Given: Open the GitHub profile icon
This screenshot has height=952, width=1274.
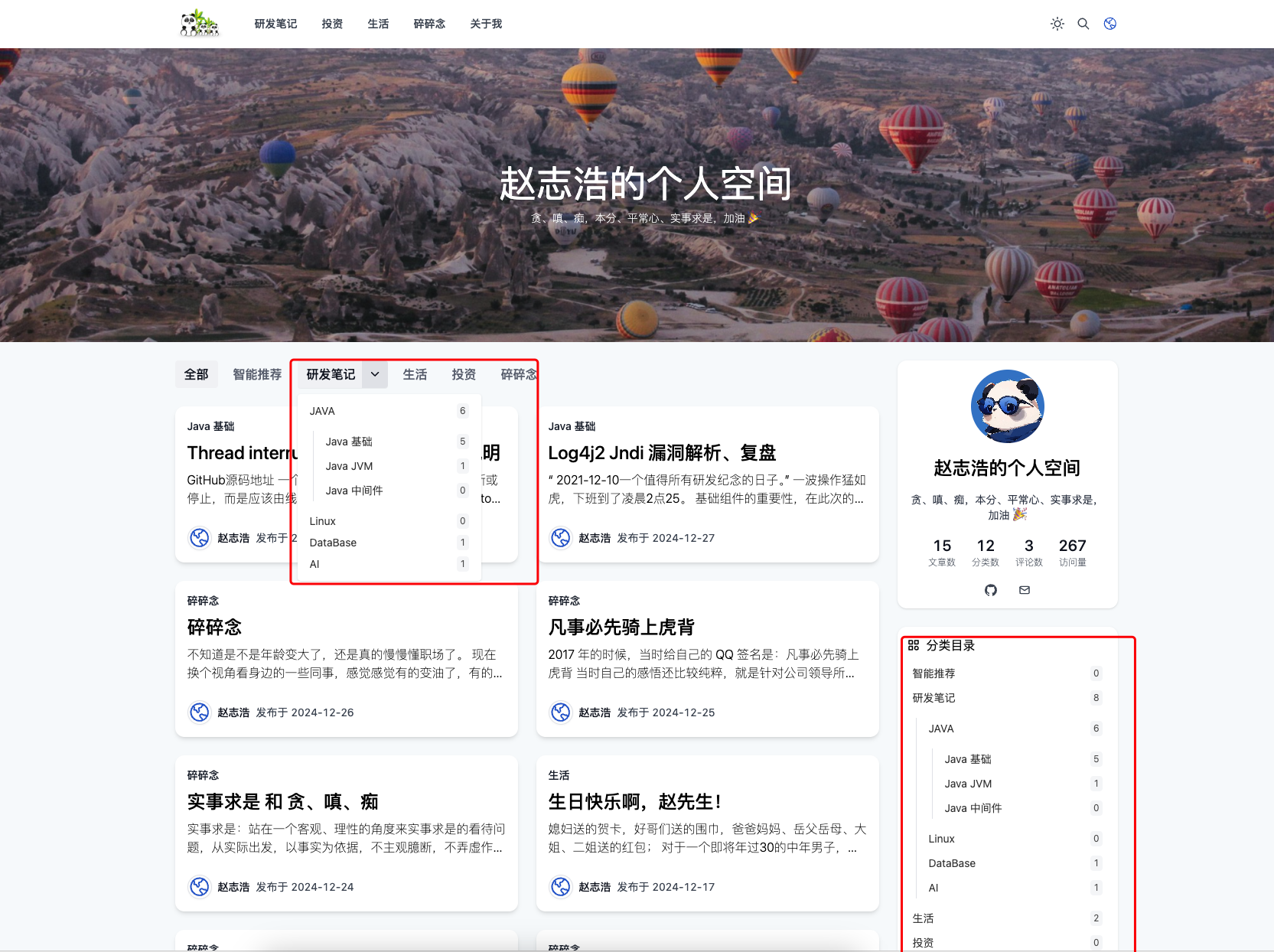Looking at the screenshot, I should [x=991, y=590].
